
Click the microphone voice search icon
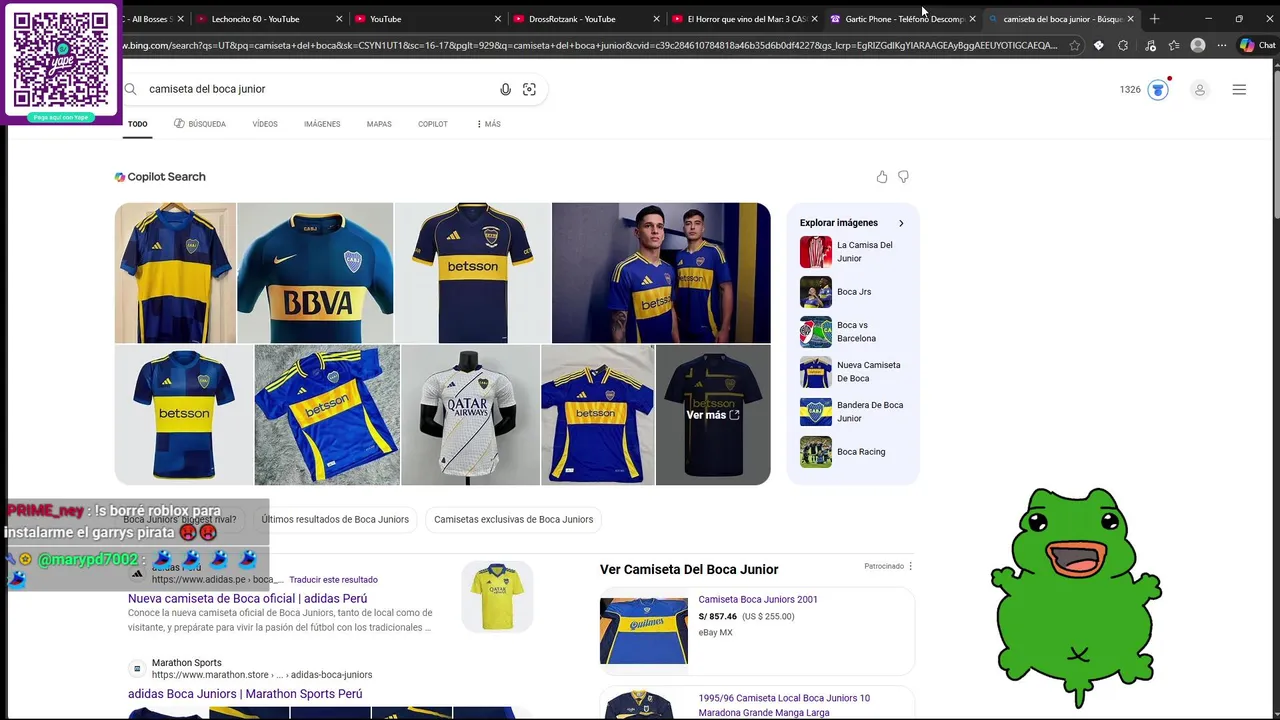point(505,89)
